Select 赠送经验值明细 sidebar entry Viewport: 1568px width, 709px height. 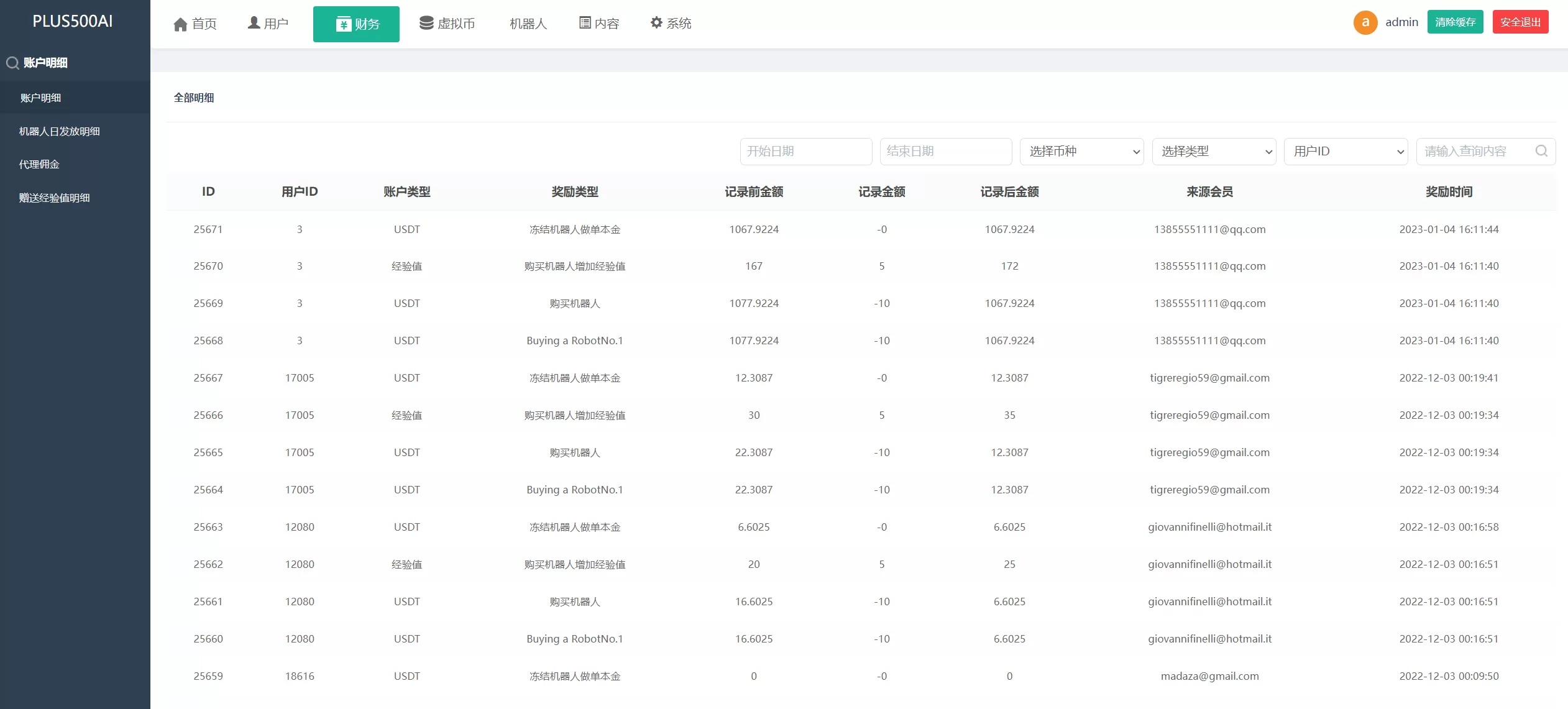pyautogui.click(x=55, y=198)
